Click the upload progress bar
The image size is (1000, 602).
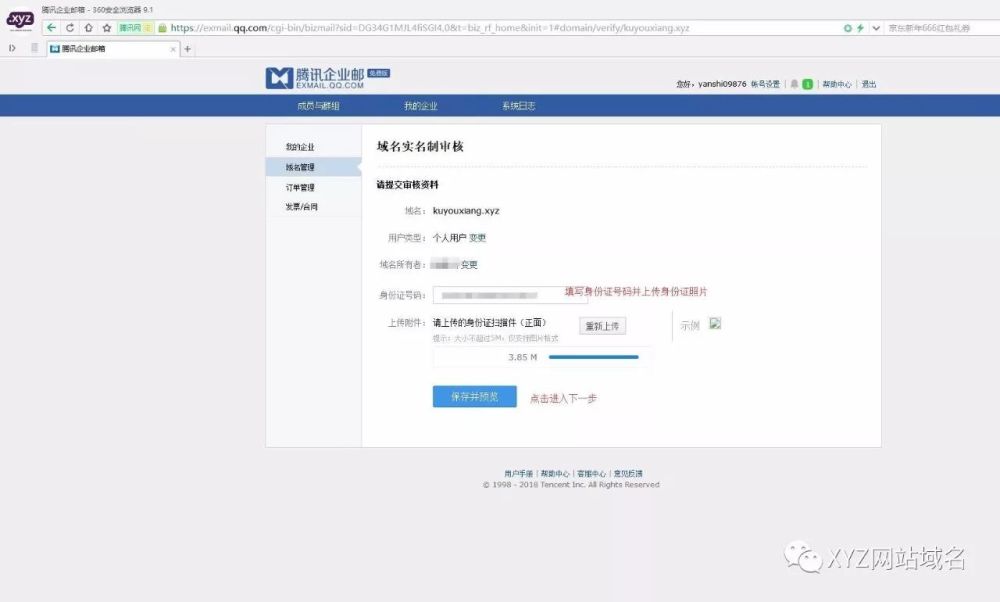tap(594, 357)
